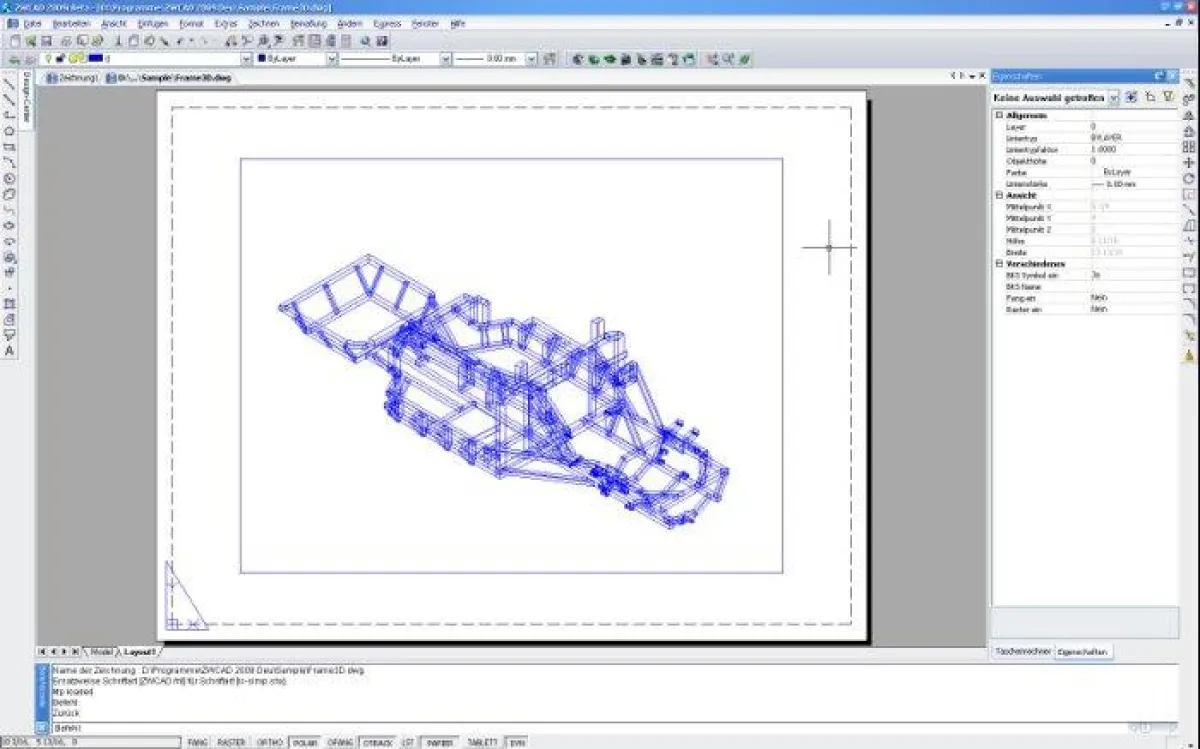
Task: Open the 'Keine Auswahl getroffen' dropdown
Action: point(1113,98)
